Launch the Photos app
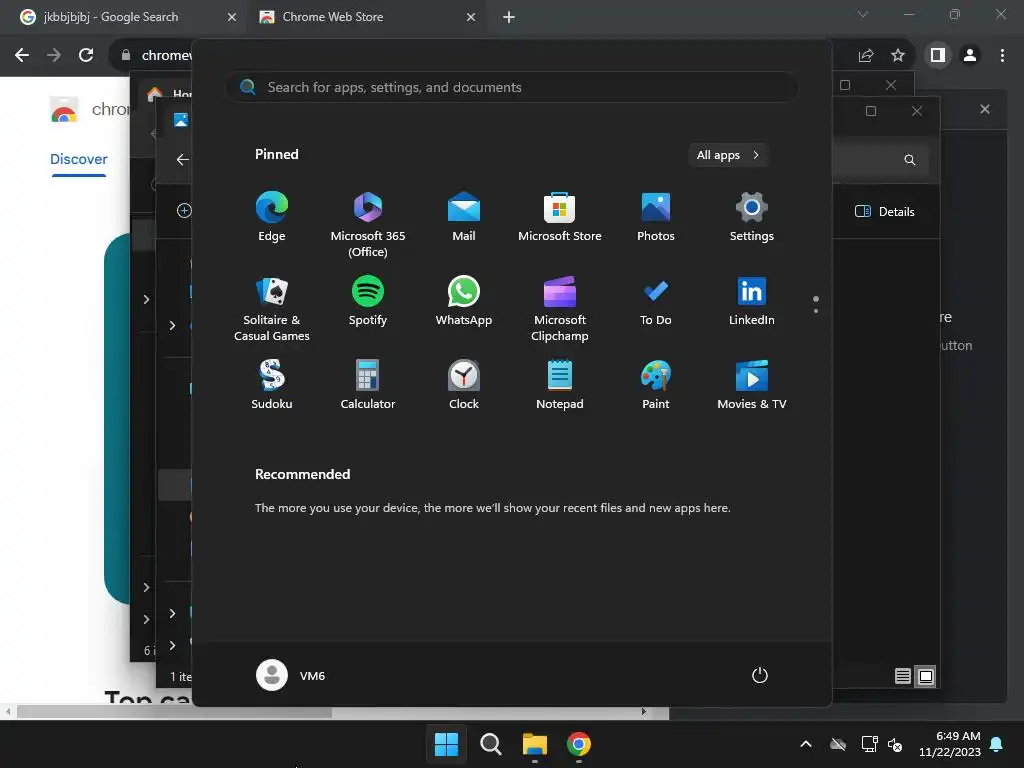The height and width of the screenshot is (768, 1024). pos(656,217)
